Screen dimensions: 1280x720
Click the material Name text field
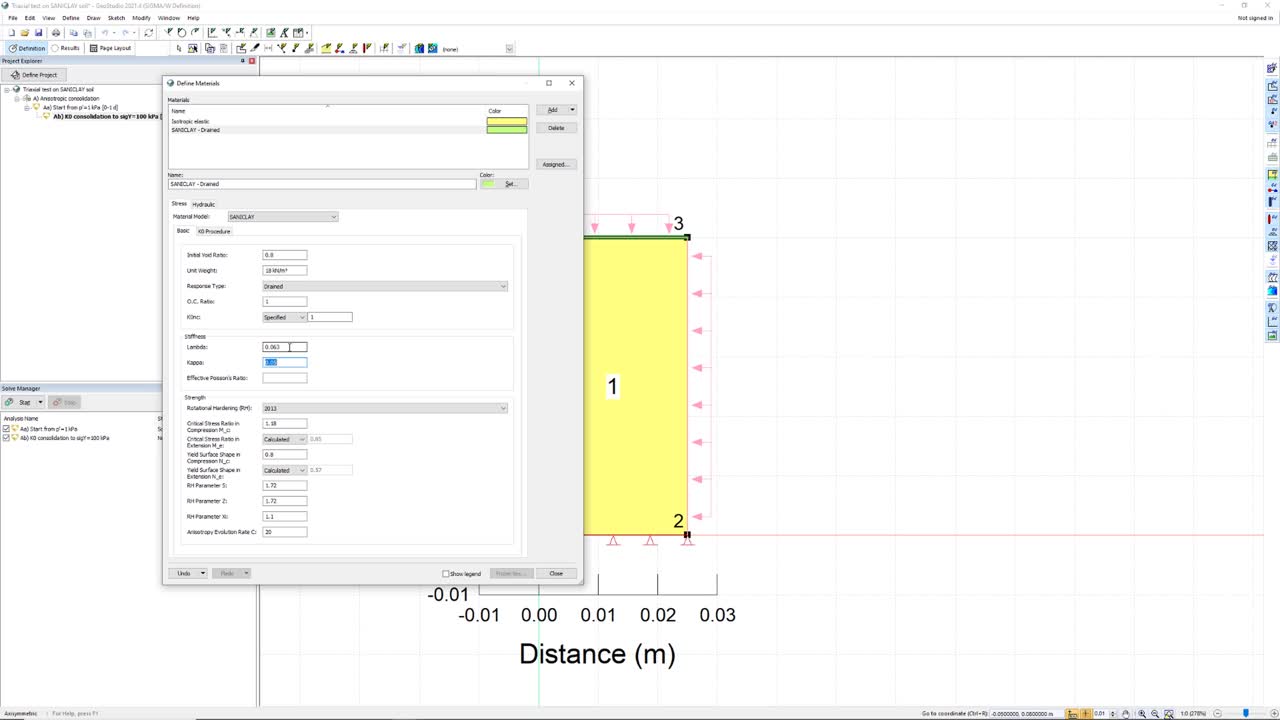[x=322, y=184]
